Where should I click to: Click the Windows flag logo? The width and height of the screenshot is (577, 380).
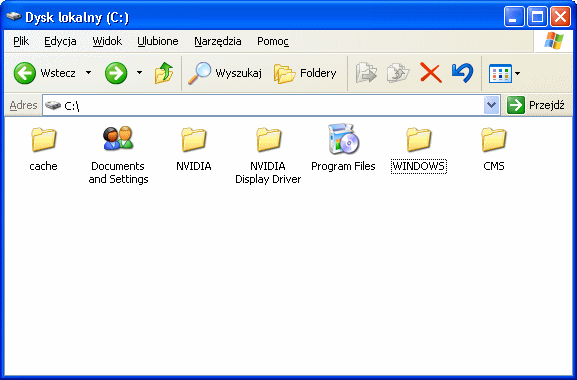click(554, 41)
